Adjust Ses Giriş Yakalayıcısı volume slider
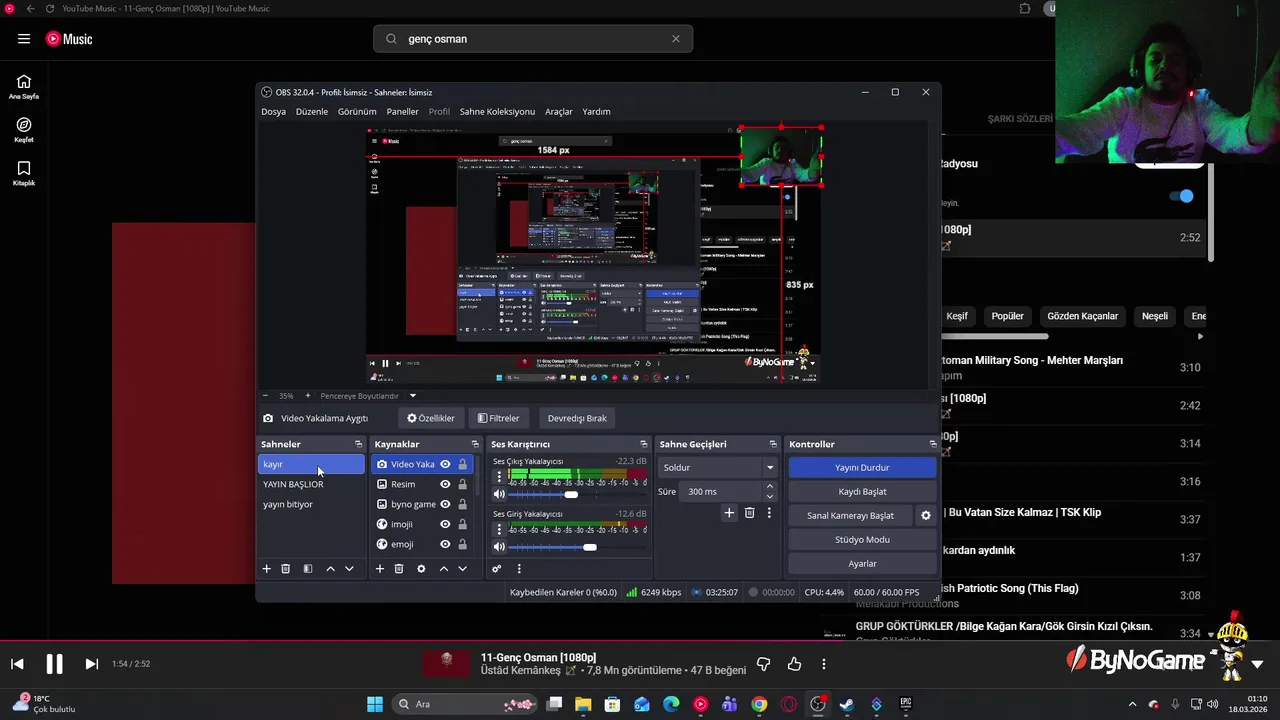1280x720 pixels. click(x=590, y=547)
